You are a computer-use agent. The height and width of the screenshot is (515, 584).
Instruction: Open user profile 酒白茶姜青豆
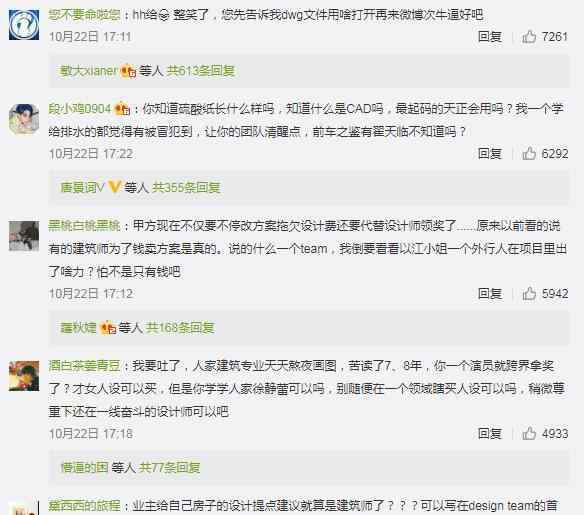click(85, 366)
